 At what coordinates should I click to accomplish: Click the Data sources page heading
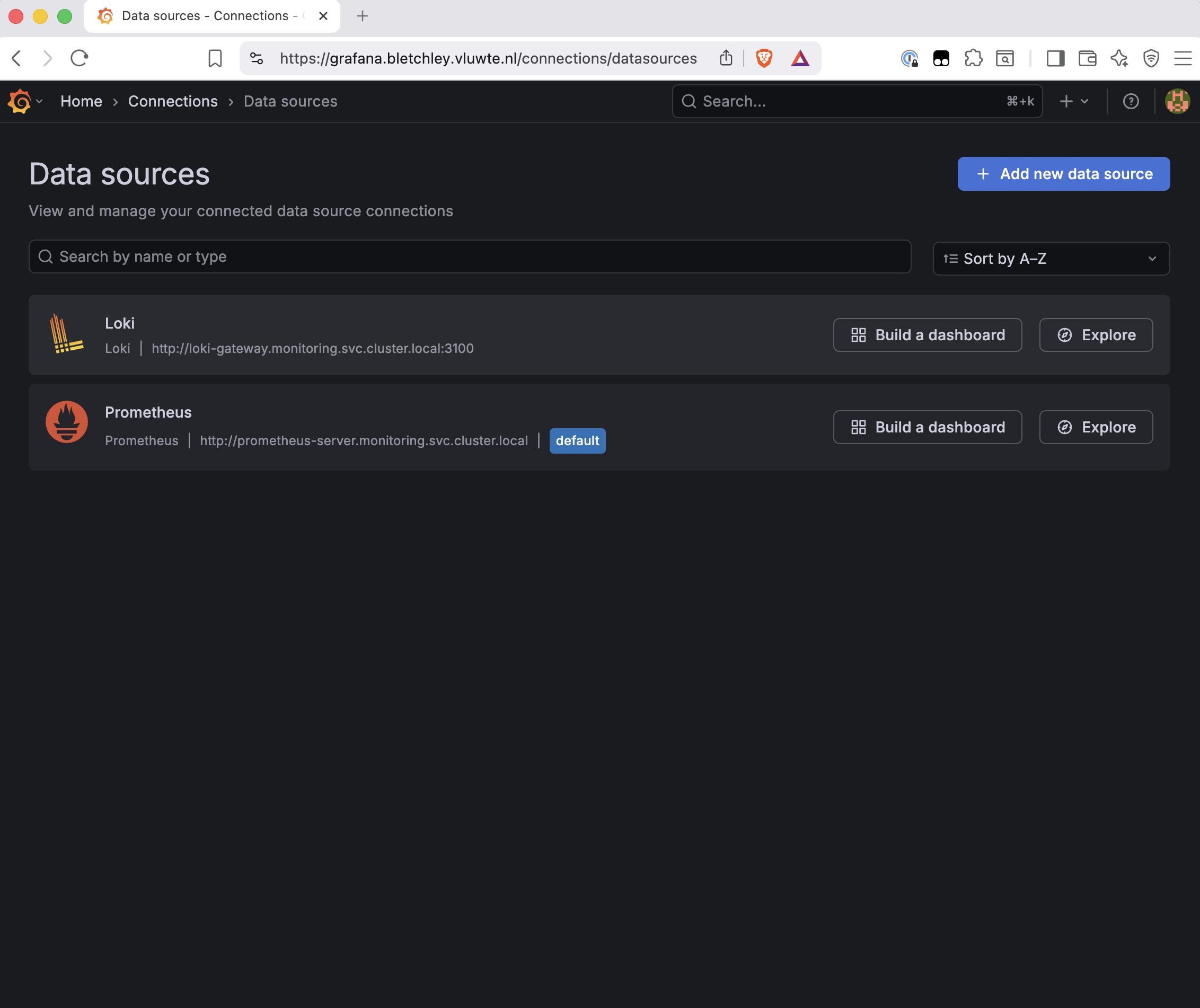pyautogui.click(x=119, y=174)
